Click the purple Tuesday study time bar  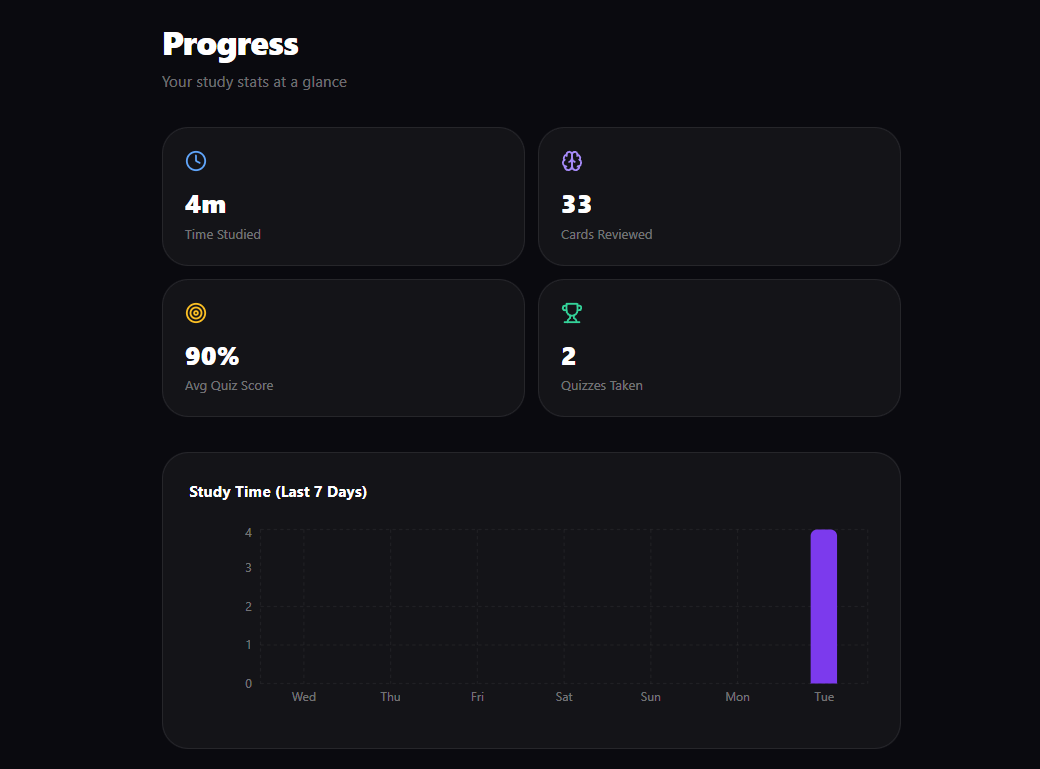(x=823, y=606)
